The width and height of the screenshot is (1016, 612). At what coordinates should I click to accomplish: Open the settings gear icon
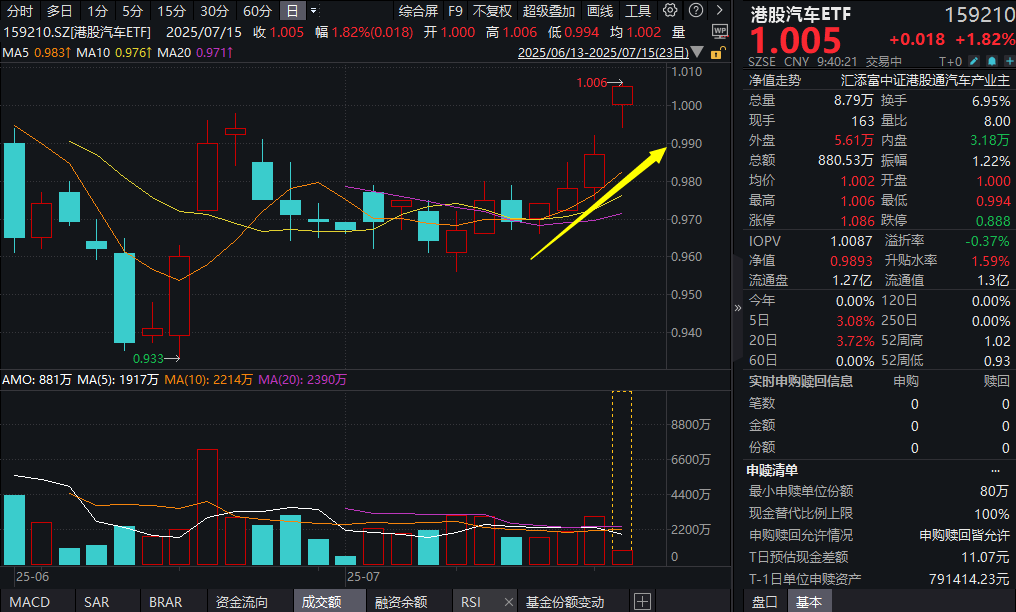(x=669, y=10)
